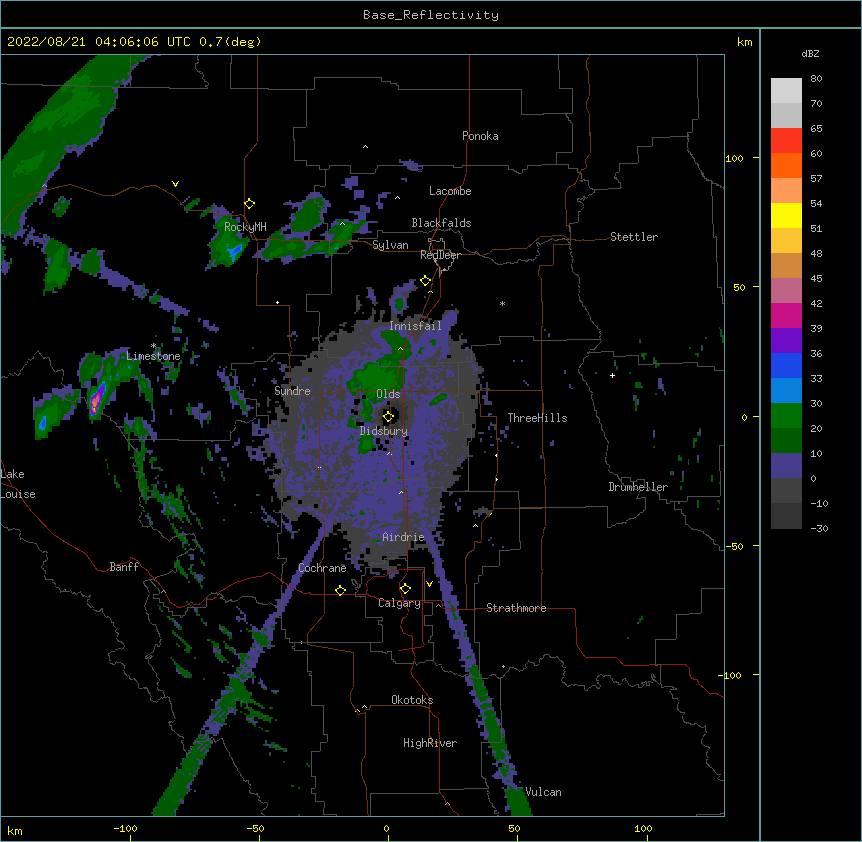The width and height of the screenshot is (862, 842).
Task: Click the Innisfail city label
Action: tap(415, 326)
